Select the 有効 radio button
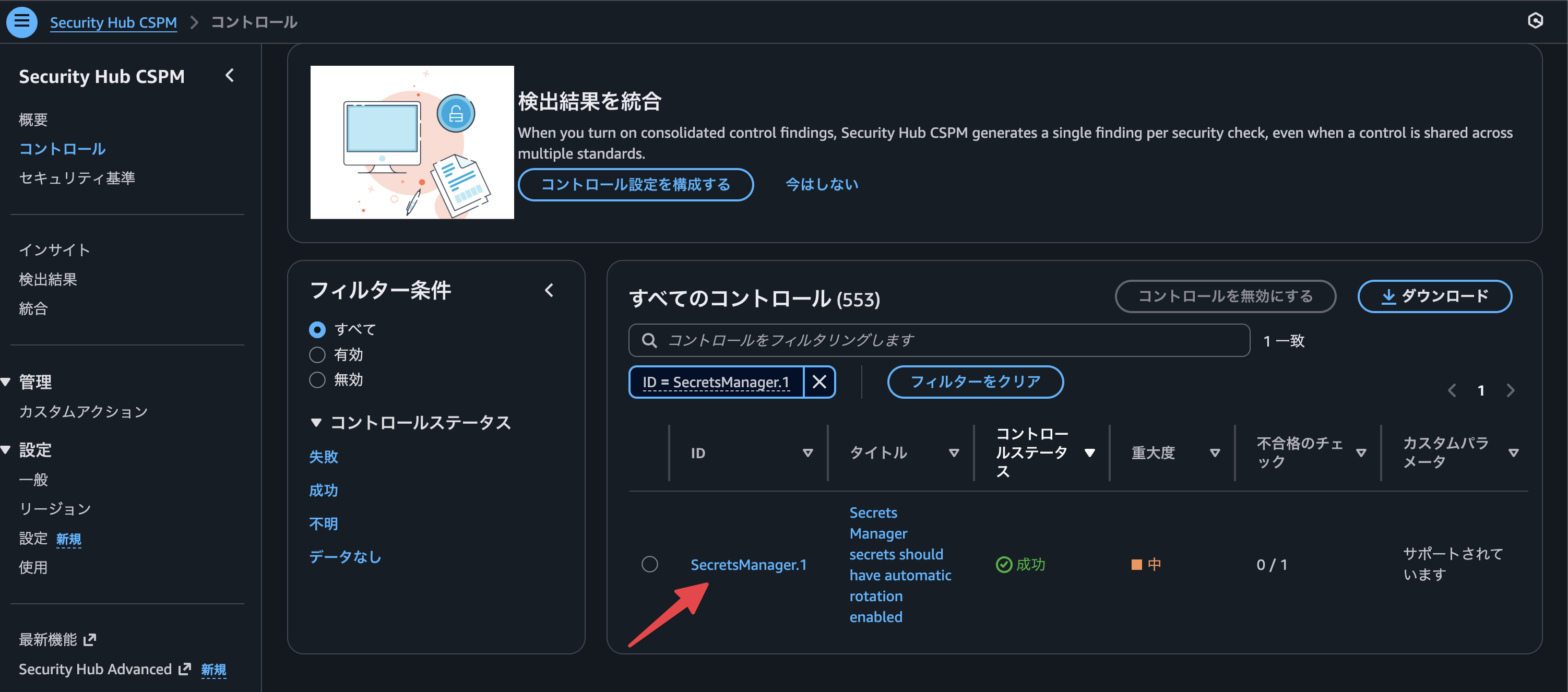The image size is (1568, 692). (316, 354)
